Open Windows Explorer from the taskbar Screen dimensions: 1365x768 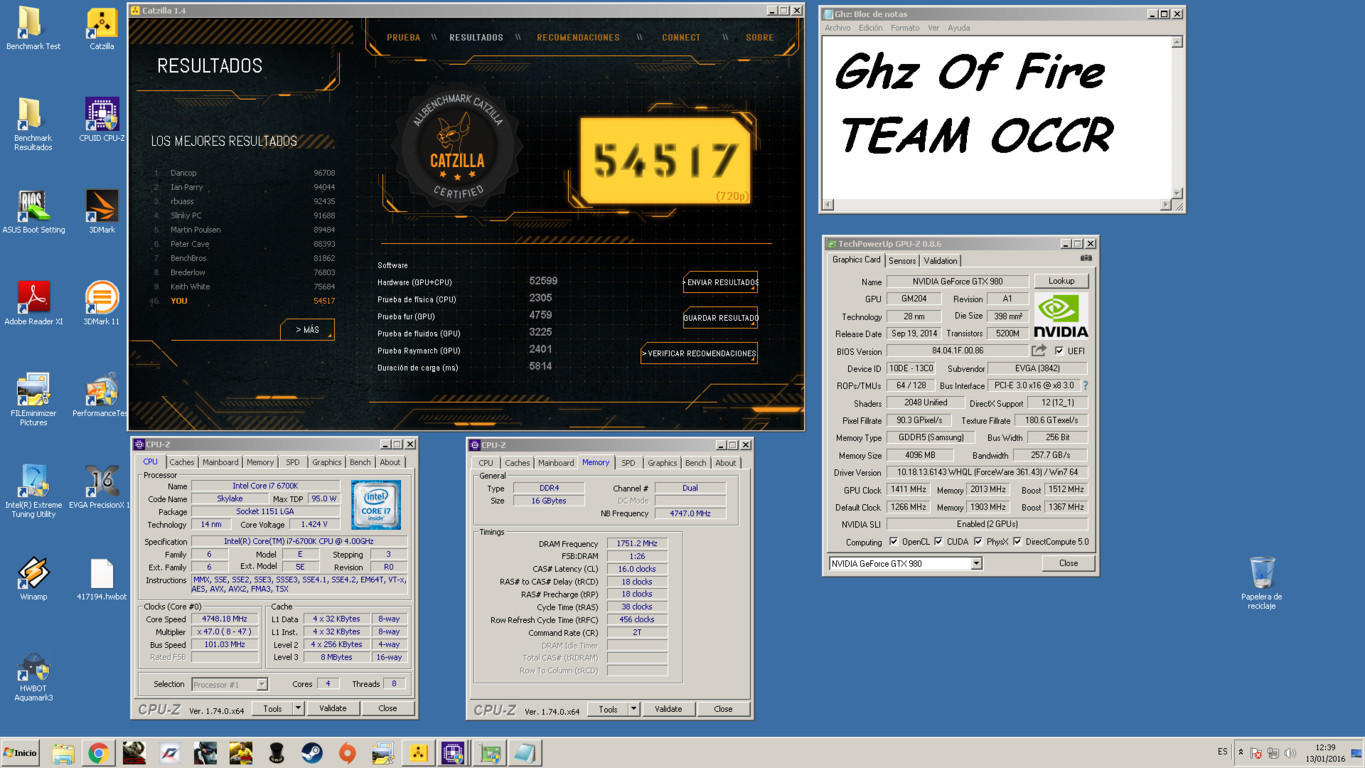click(x=63, y=753)
